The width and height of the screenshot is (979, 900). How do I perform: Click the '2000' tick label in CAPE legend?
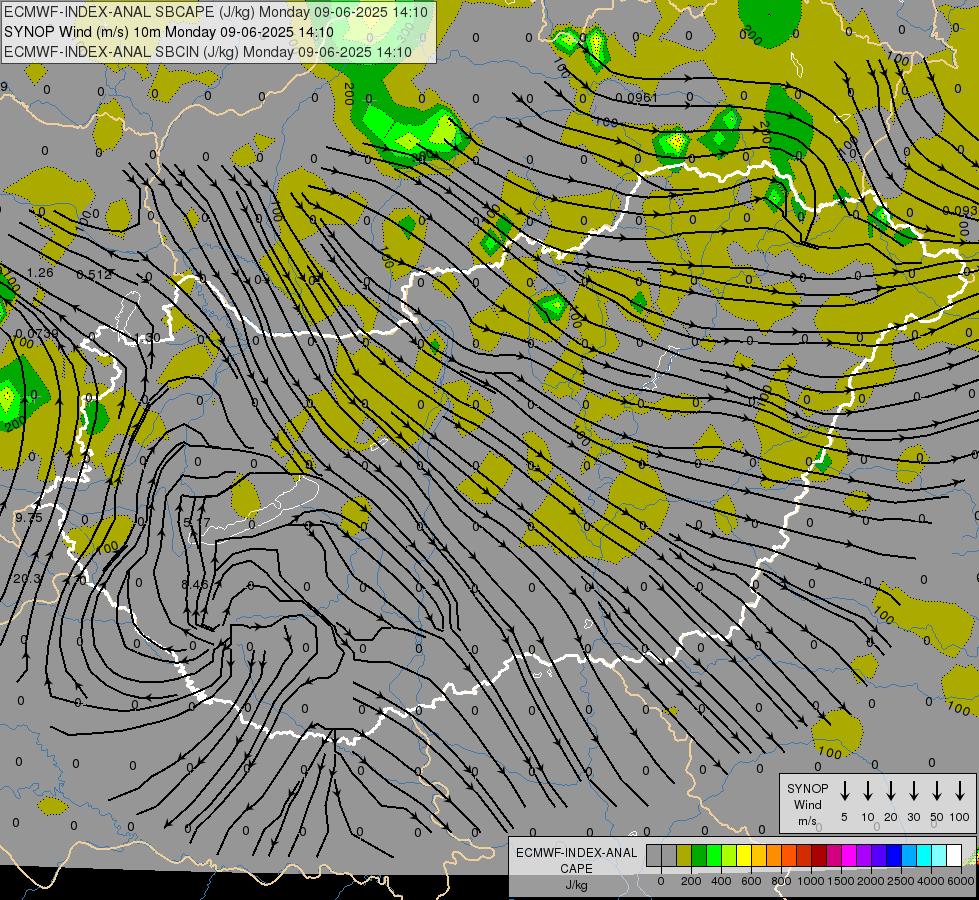(871, 881)
